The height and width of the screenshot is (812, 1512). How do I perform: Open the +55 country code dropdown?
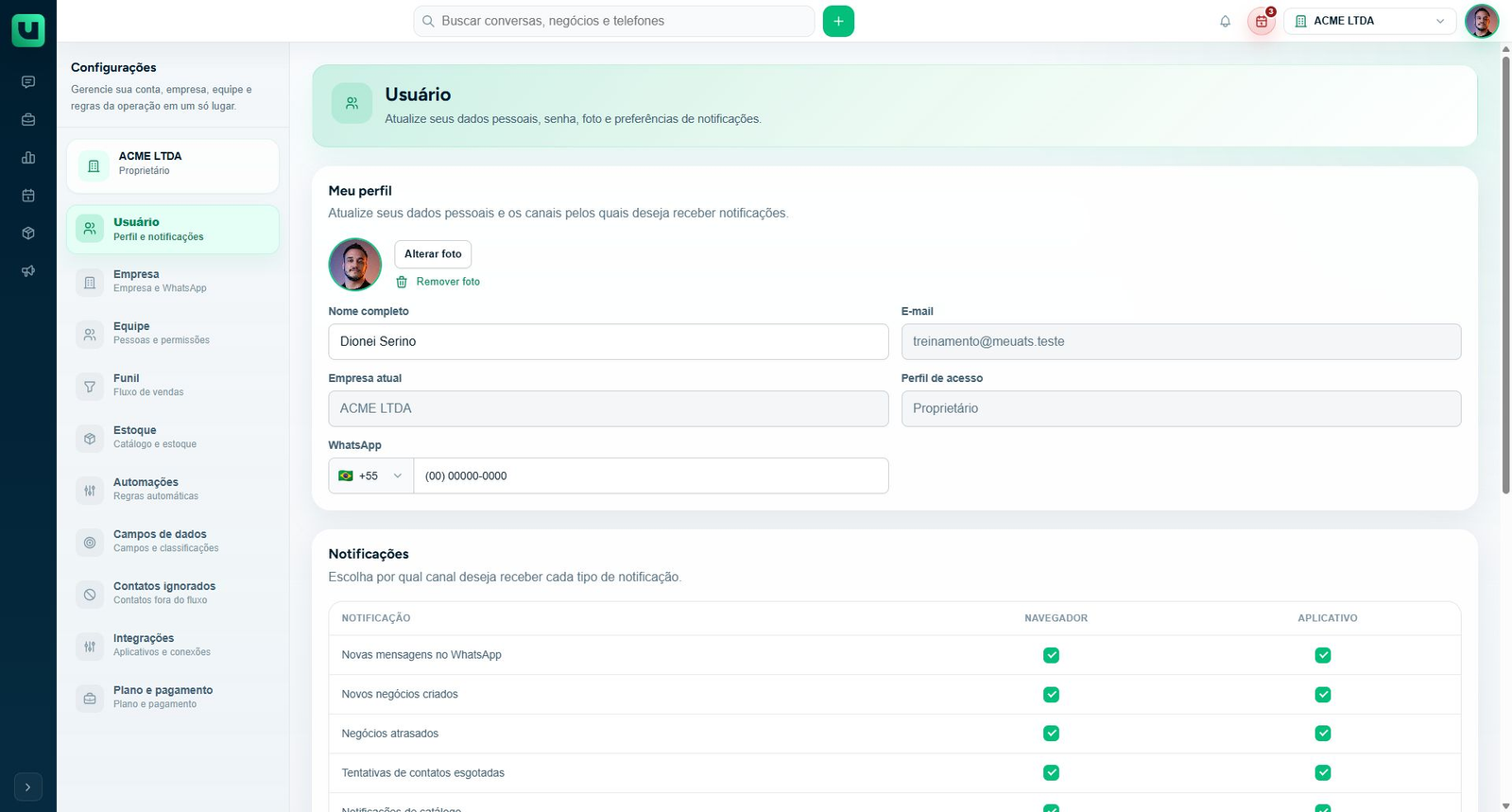pyautogui.click(x=370, y=475)
